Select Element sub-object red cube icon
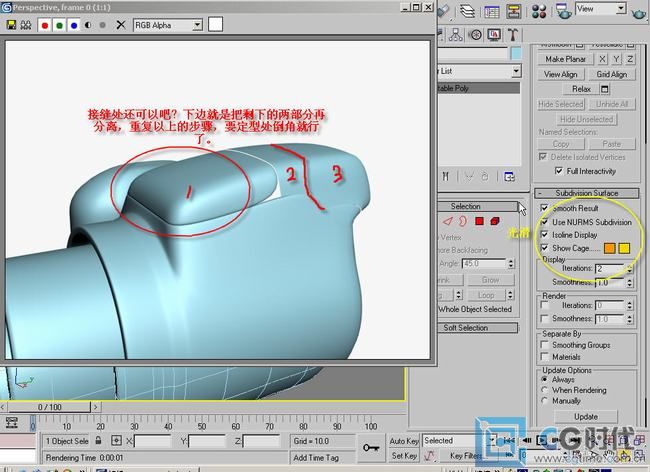The width and height of the screenshot is (650, 472). tap(495, 221)
